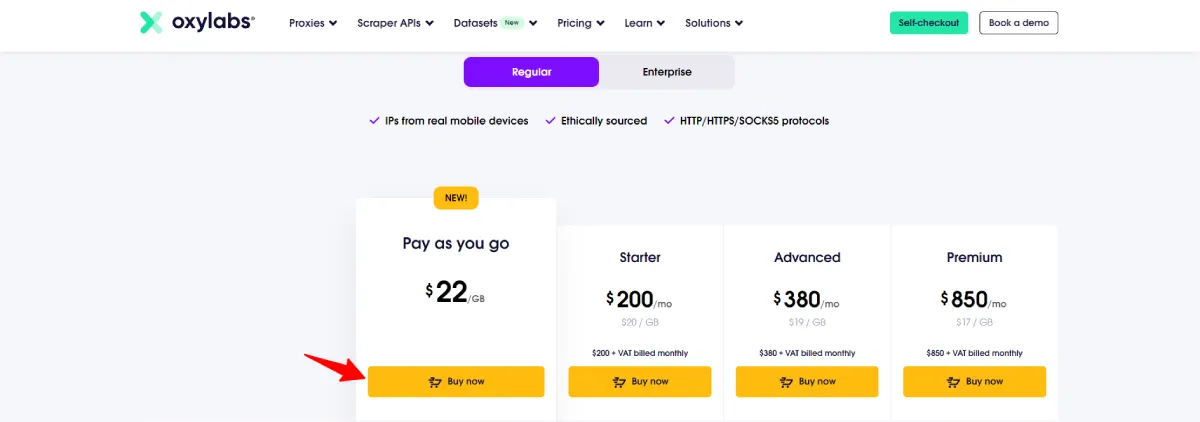
Task: Click checkmark beside HTTP/HTTPS/SOCKS5 protocols
Action: pos(669,121)
